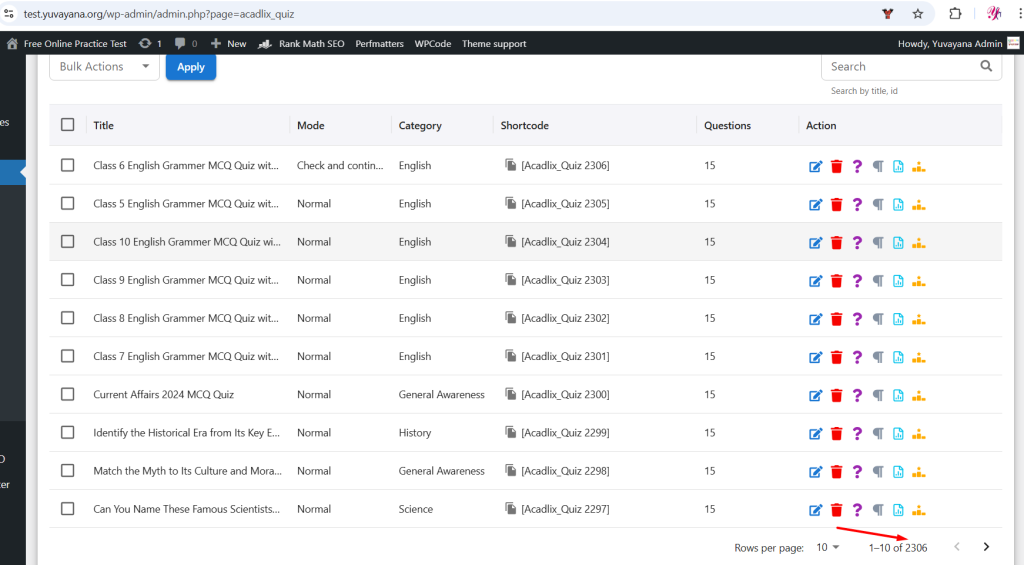The image size is (1024, 565).
Task: Select all quizzes with the header checkbox
Action: pyautogui.click(x=67, y=125)
